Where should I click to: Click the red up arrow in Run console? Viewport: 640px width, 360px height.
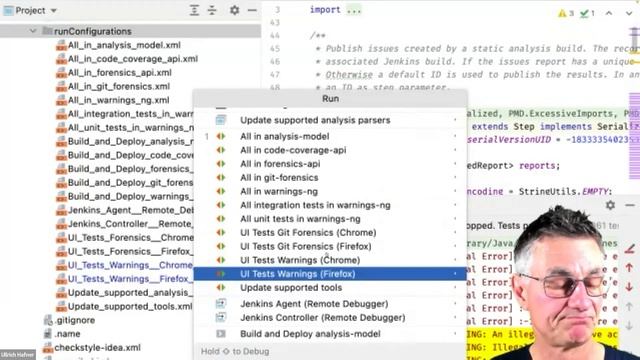coord(629,268)
